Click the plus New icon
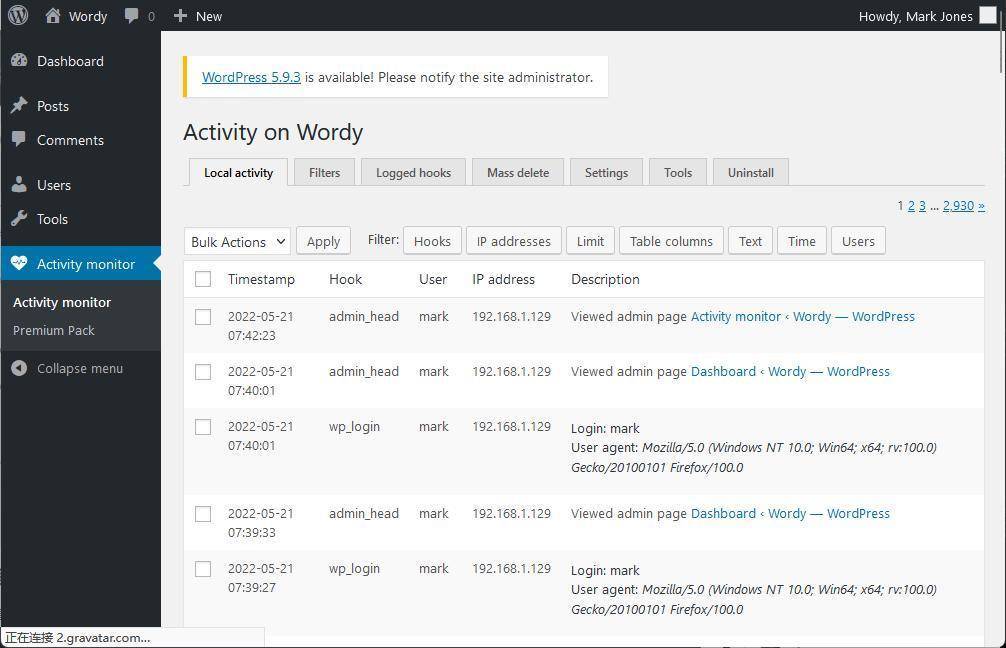The width and height of the screenshot is (1006, 648). click(180, 15)
